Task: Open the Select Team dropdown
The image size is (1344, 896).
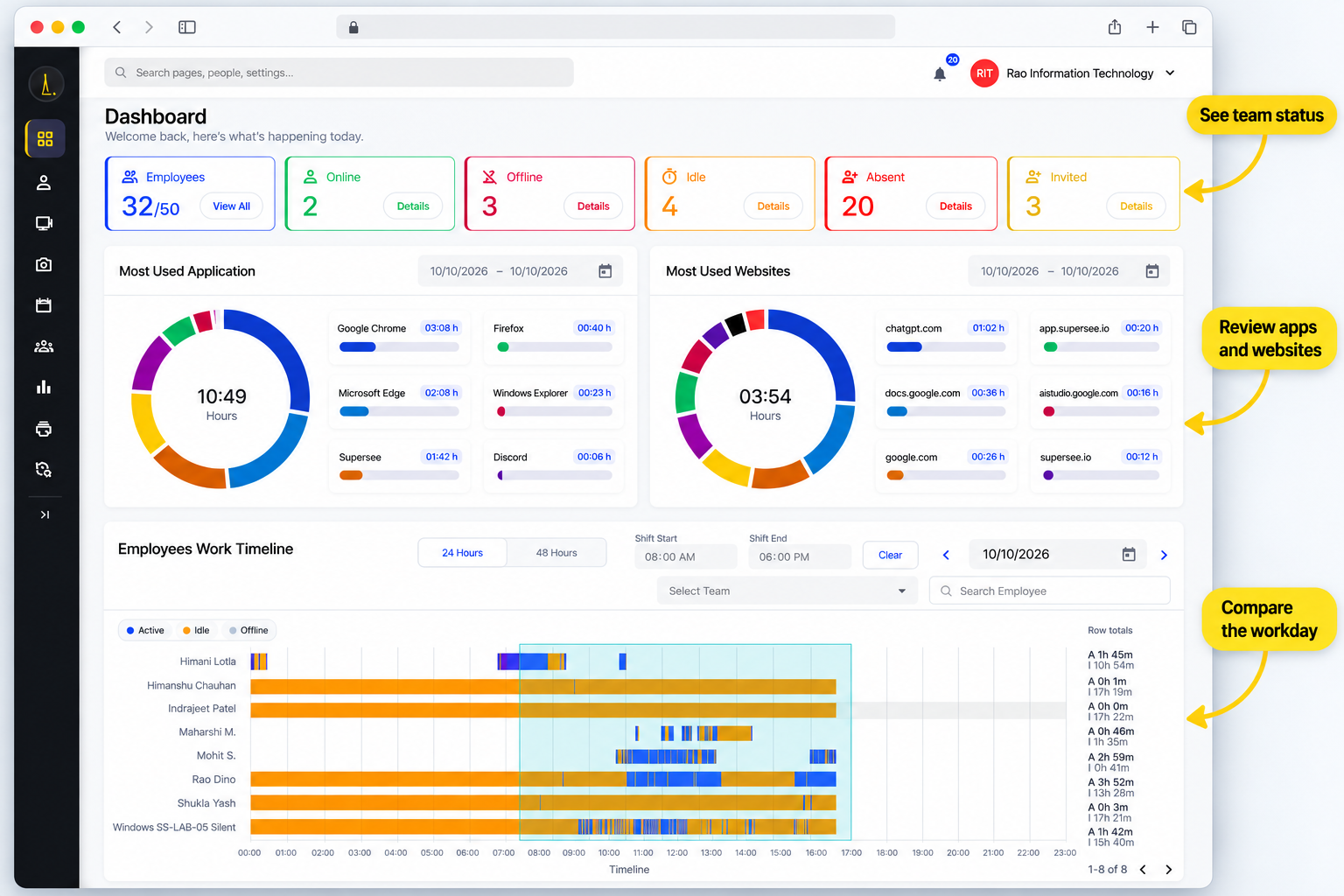Action: pyautogui.click(x=787, y=591)
